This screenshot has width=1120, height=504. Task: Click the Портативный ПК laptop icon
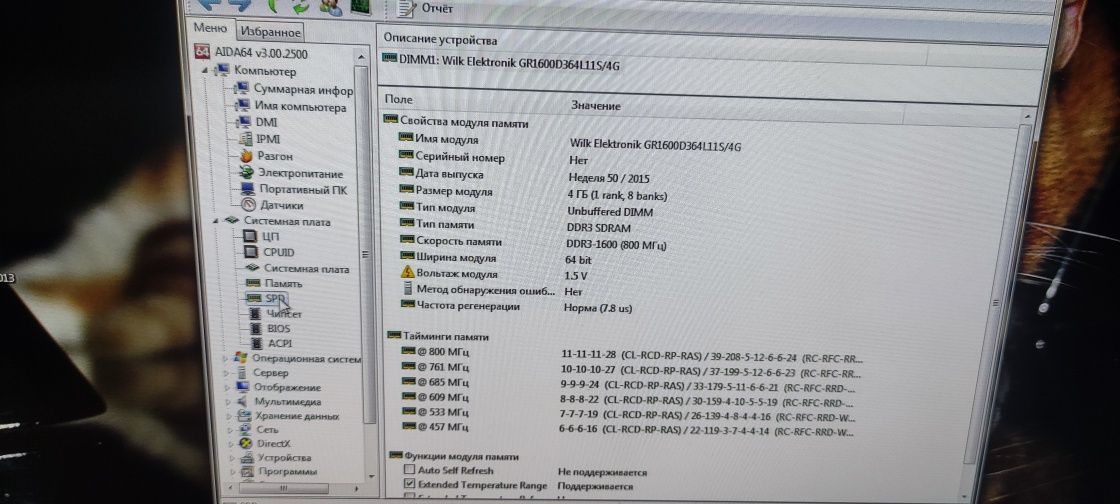(247, 189)
